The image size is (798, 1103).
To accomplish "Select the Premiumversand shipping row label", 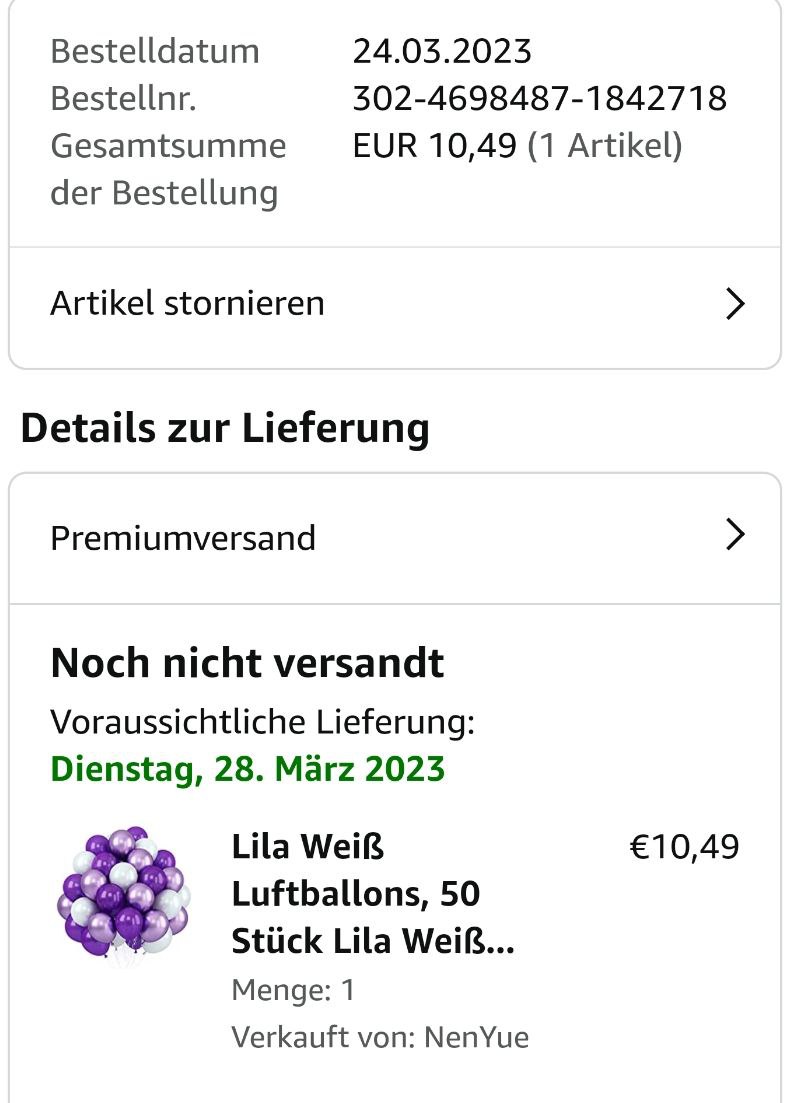I will pos(183,538).
